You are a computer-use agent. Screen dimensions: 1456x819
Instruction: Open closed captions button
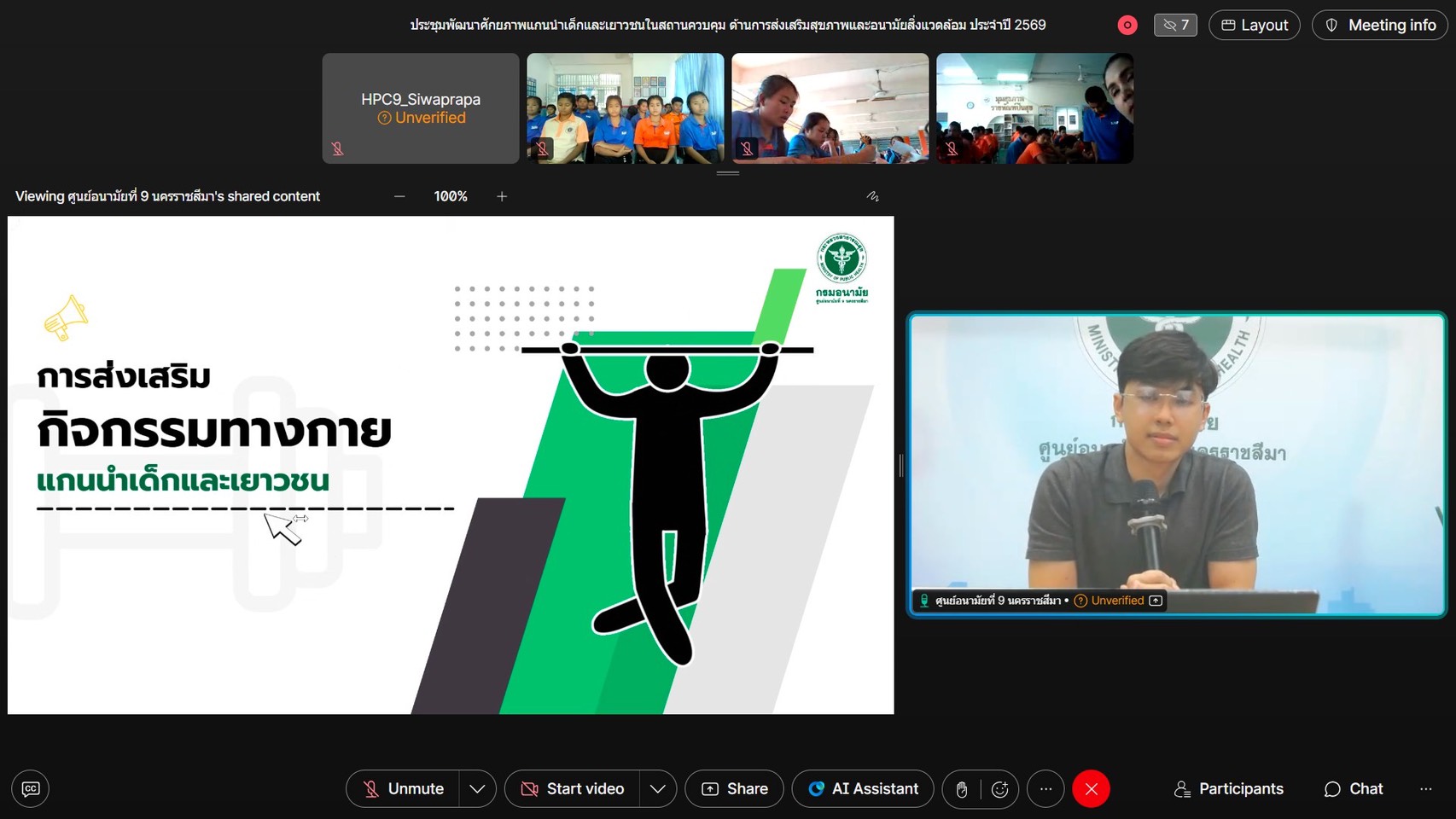point(31,789)
